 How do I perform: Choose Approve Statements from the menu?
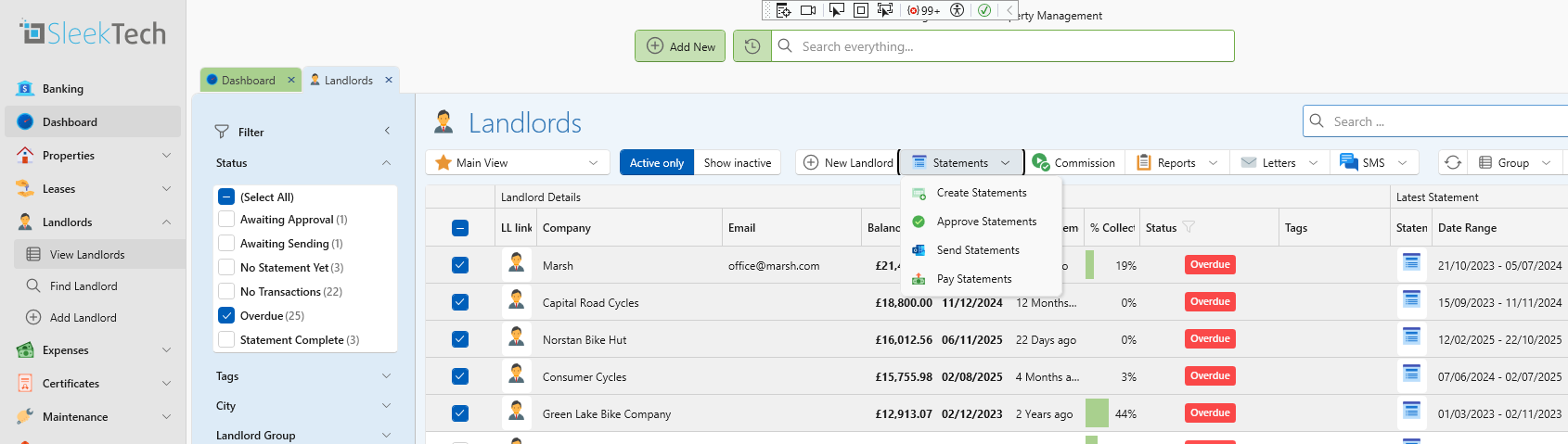[986, 222]
